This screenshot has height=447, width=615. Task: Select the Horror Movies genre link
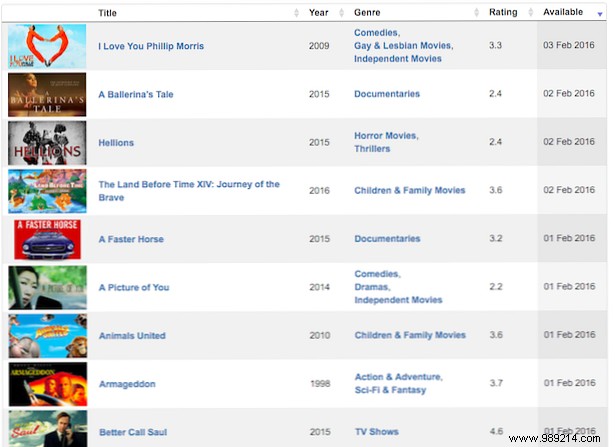click(386, 136)
